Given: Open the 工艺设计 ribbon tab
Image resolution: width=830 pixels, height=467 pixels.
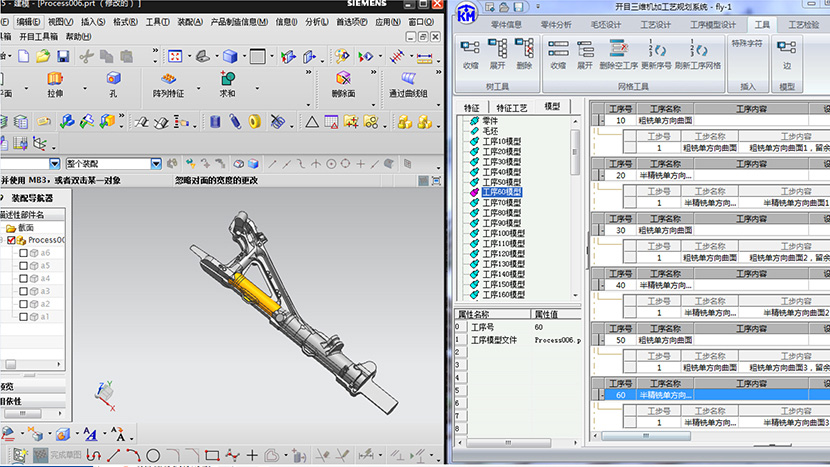Looking at the screenshot, I should 656,24.
